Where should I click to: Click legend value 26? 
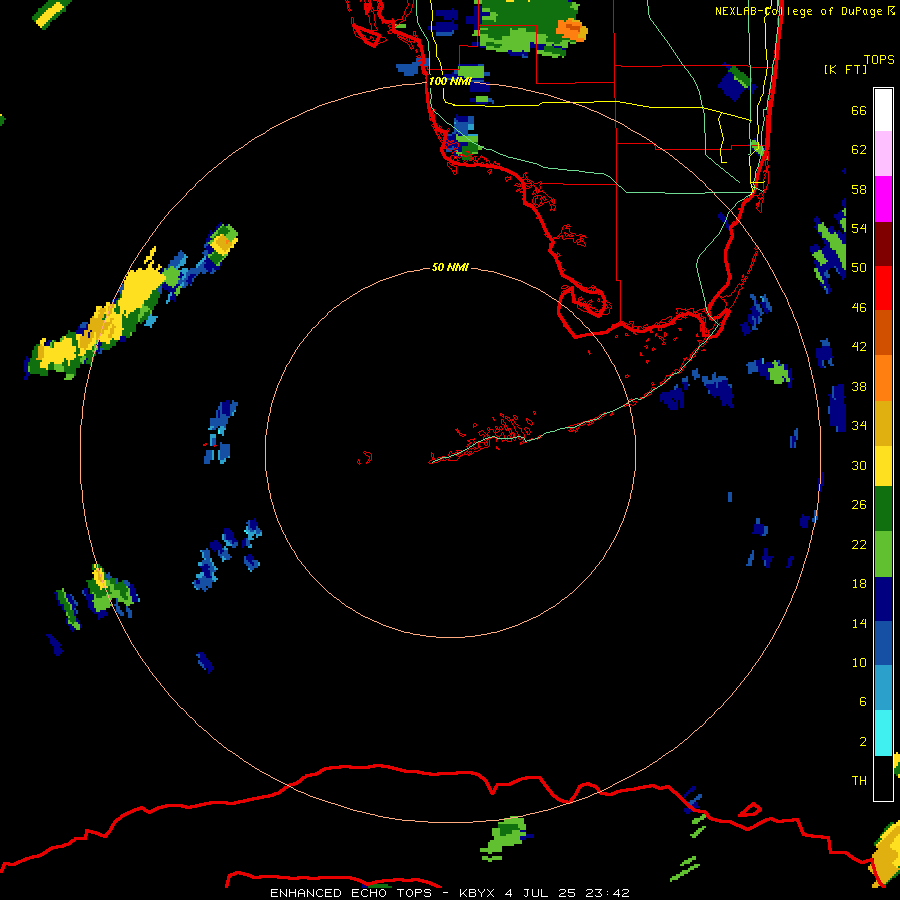(x=859, y=505)
